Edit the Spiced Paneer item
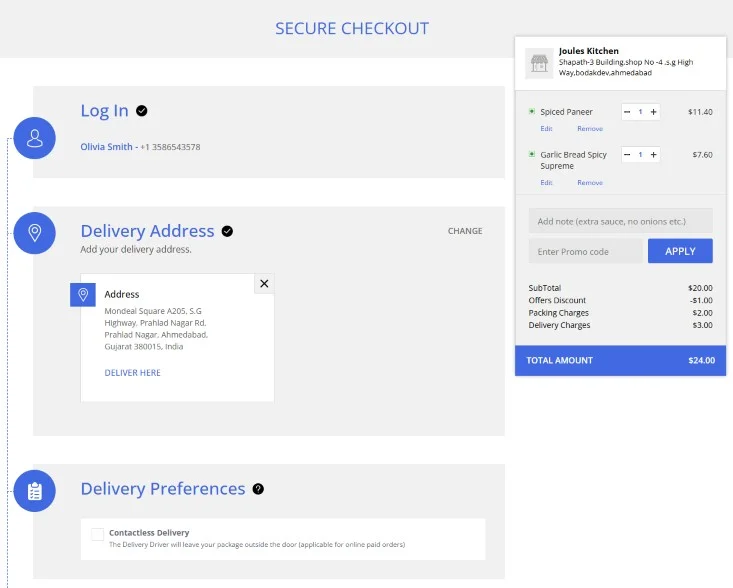Image resolution: width=733 pixels, height=588 pixels. (x=546, y=129)
